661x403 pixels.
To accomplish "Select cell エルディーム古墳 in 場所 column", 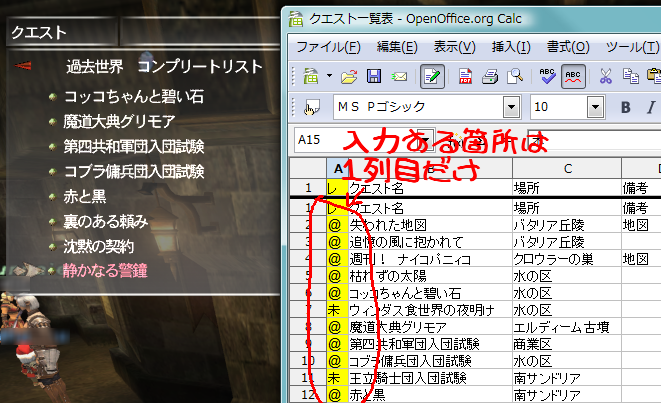I will (x=567, y=327).
